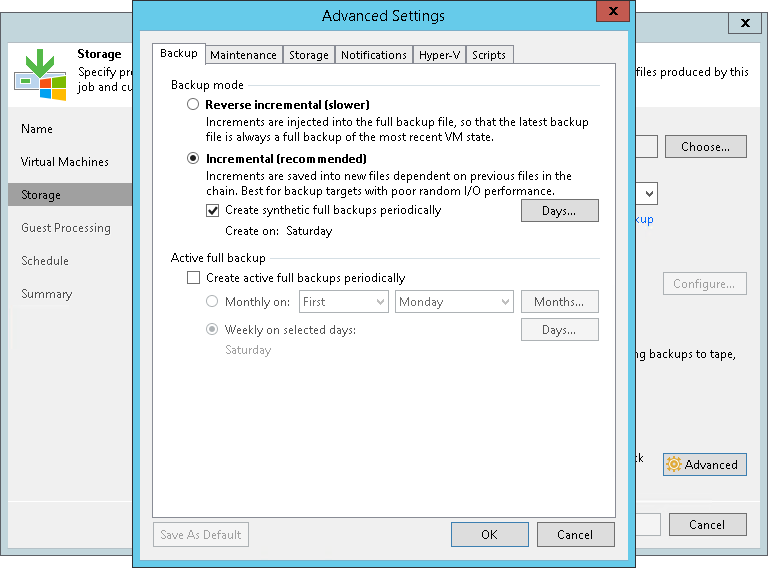Click Choose button in the wizard window
Screen dimensions: 768x568
pos(706,147)
